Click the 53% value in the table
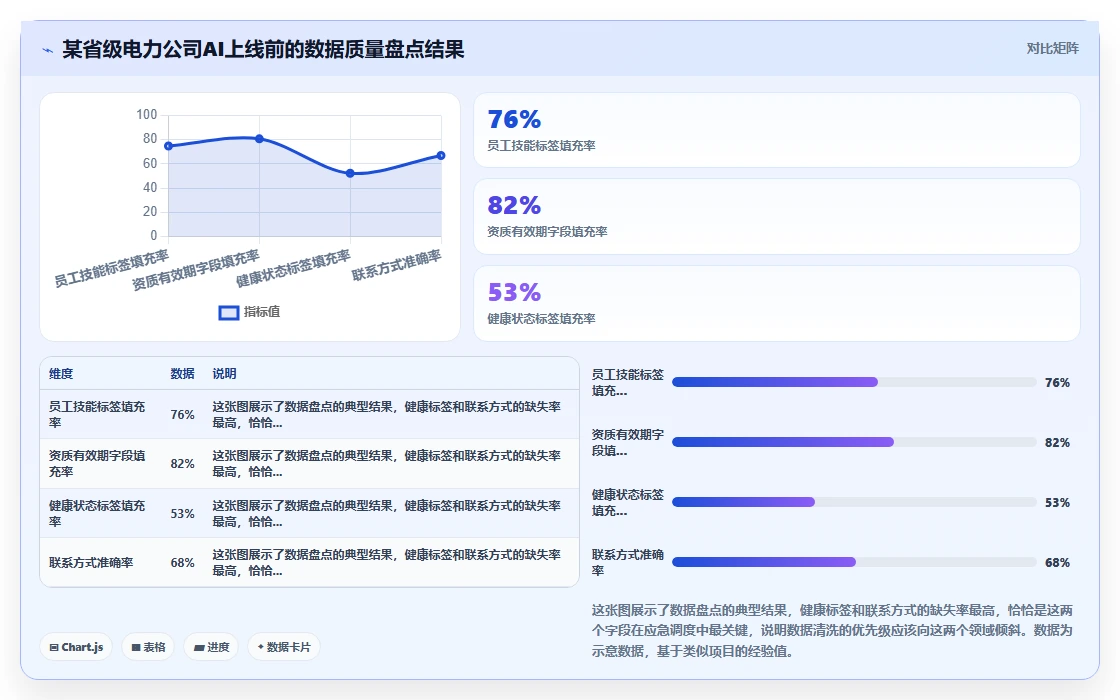The image size is (1120, 700). click(x=182, y=514)
